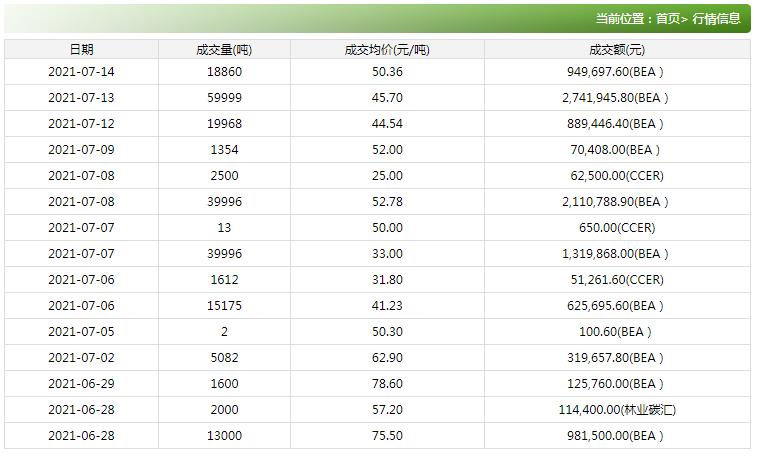Click volume cell 1354
The height and width of the screenshot is (459, 762).
point(224,150)
